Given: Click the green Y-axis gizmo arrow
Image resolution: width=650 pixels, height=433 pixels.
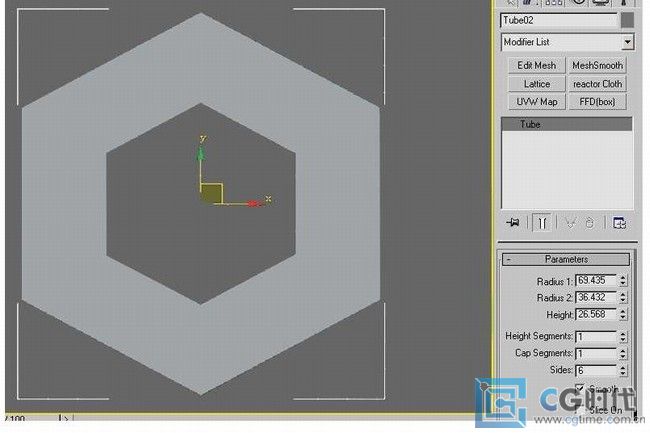Looking at the screenshot, I should coord(201,154).
